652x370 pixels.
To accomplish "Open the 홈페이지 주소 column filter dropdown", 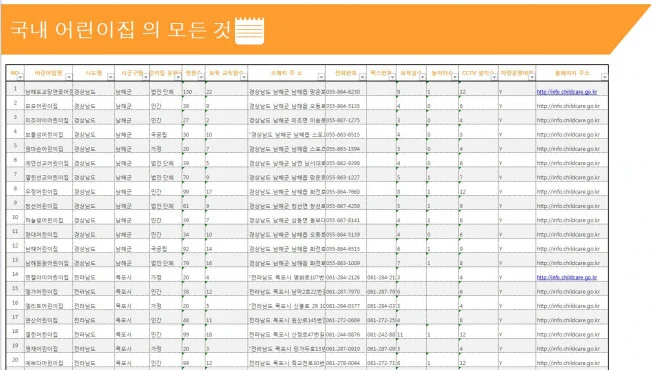I will point(604,77).
